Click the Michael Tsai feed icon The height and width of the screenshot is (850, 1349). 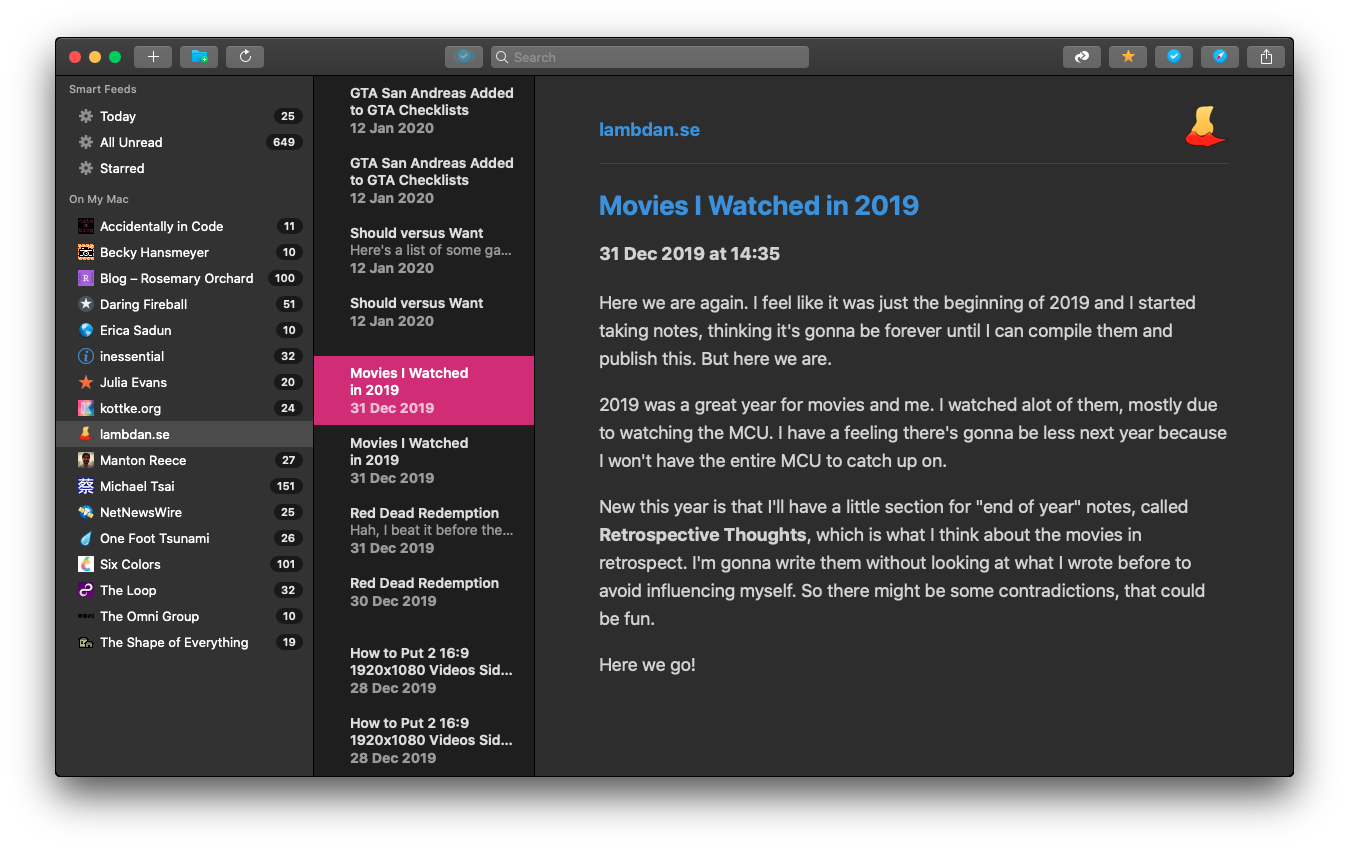coord(86,486)
